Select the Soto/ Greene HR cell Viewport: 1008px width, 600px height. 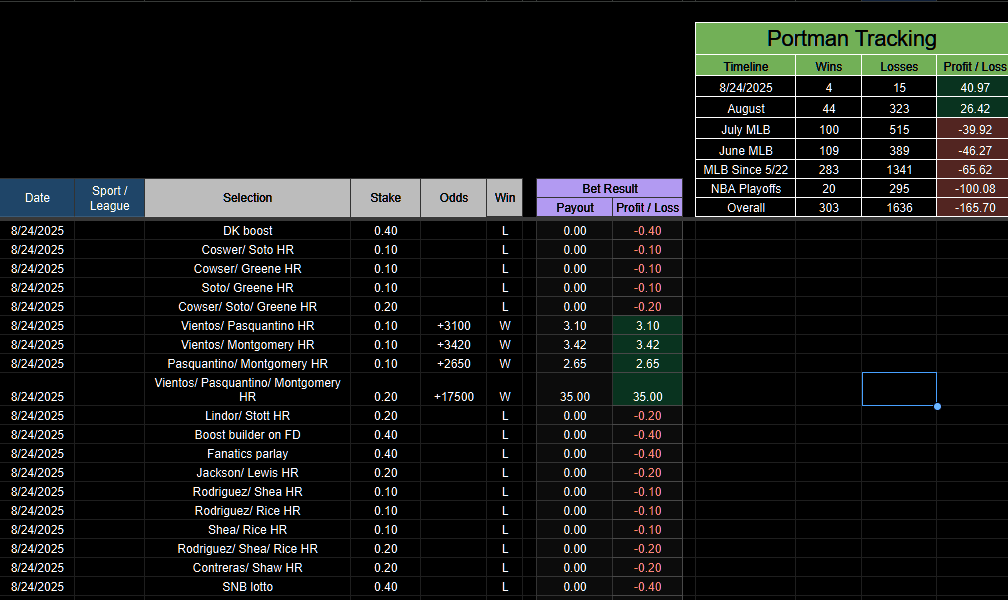(x=248, y=287)
